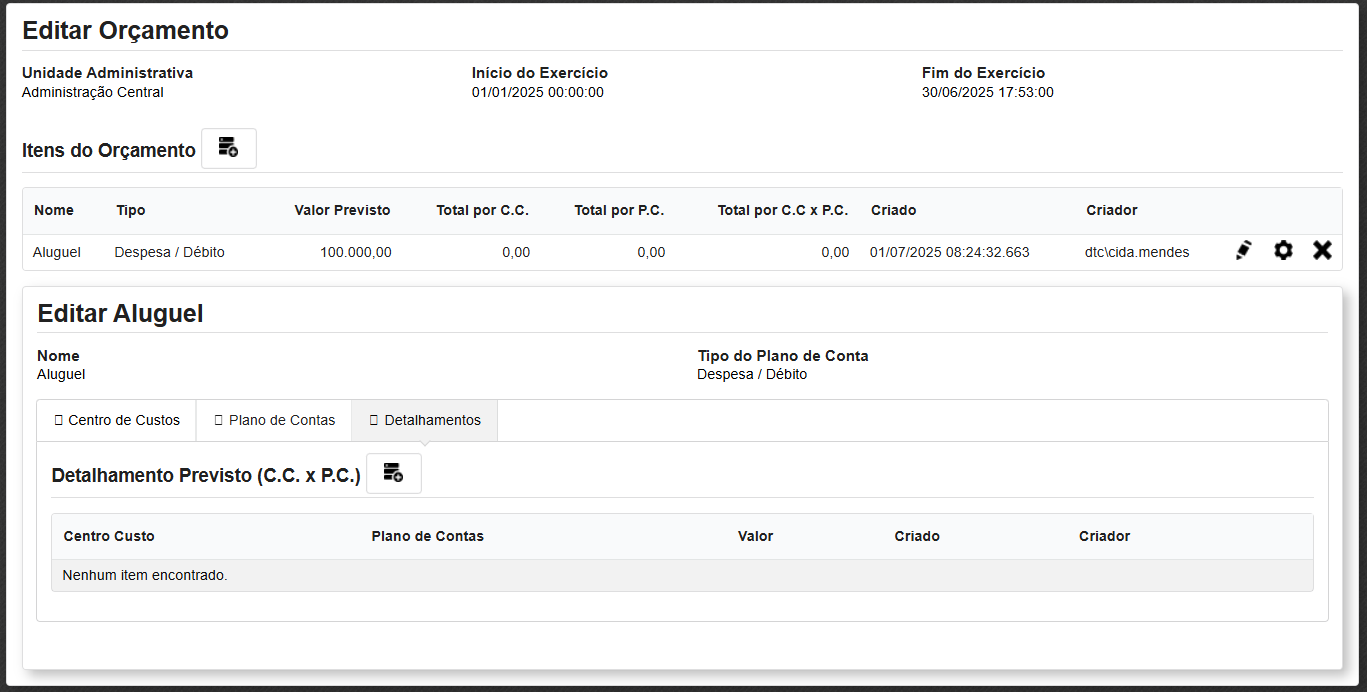
Task: Select the Detalhamentos tab
Action: coord(424,420)
